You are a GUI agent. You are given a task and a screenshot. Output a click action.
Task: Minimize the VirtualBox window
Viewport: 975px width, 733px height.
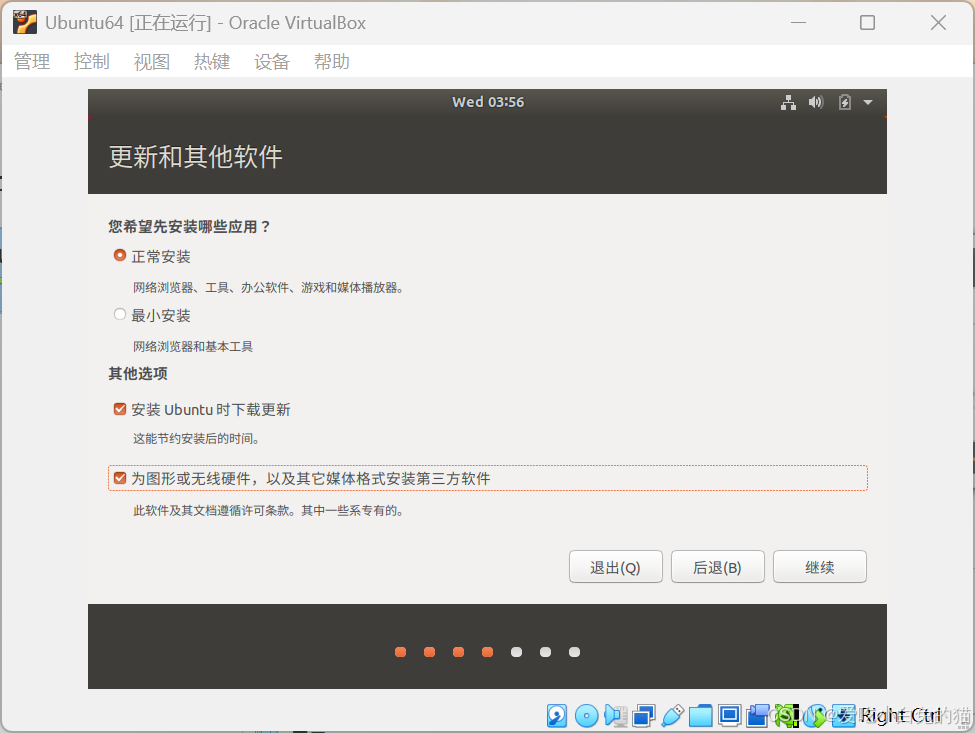pyautogui.click(x=798, y=22)
